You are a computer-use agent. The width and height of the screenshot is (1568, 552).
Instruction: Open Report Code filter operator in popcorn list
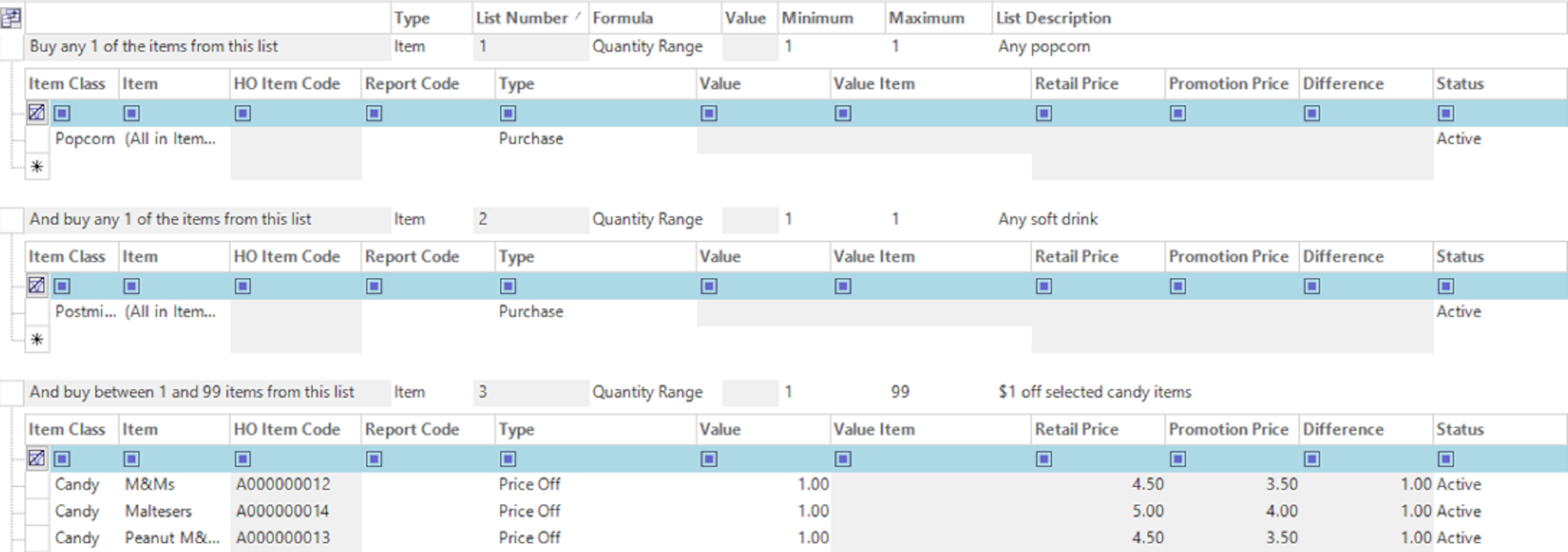[x=374, y=113]
